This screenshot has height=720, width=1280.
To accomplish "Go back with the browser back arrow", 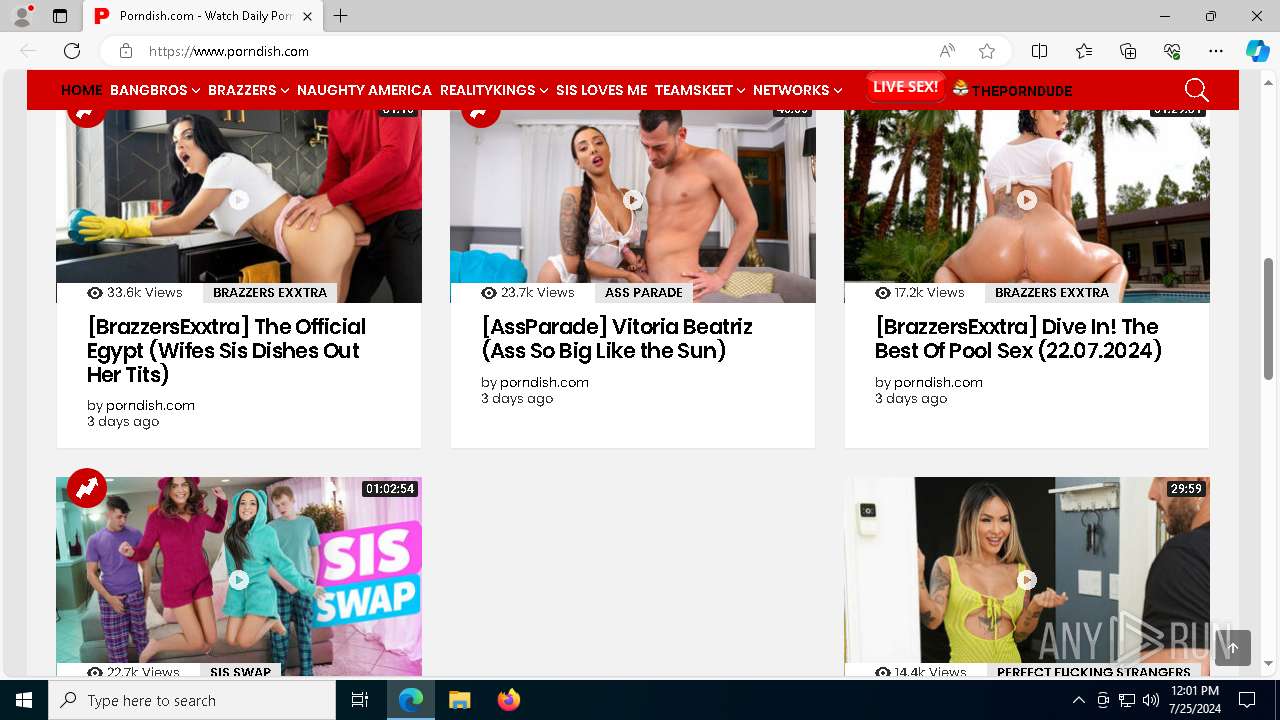I will tap(28, 51).
